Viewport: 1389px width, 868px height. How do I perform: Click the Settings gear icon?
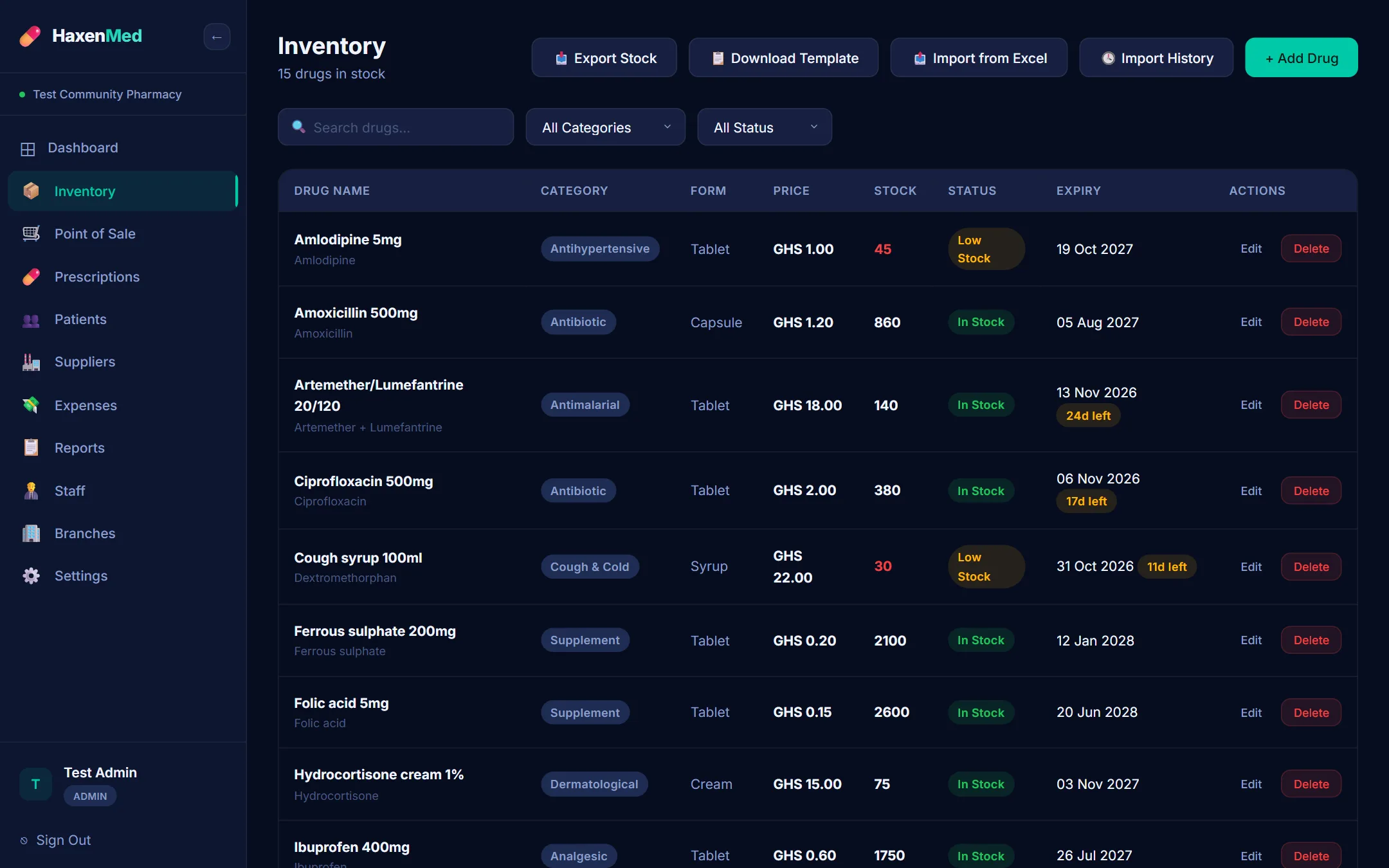click(31, 575)
